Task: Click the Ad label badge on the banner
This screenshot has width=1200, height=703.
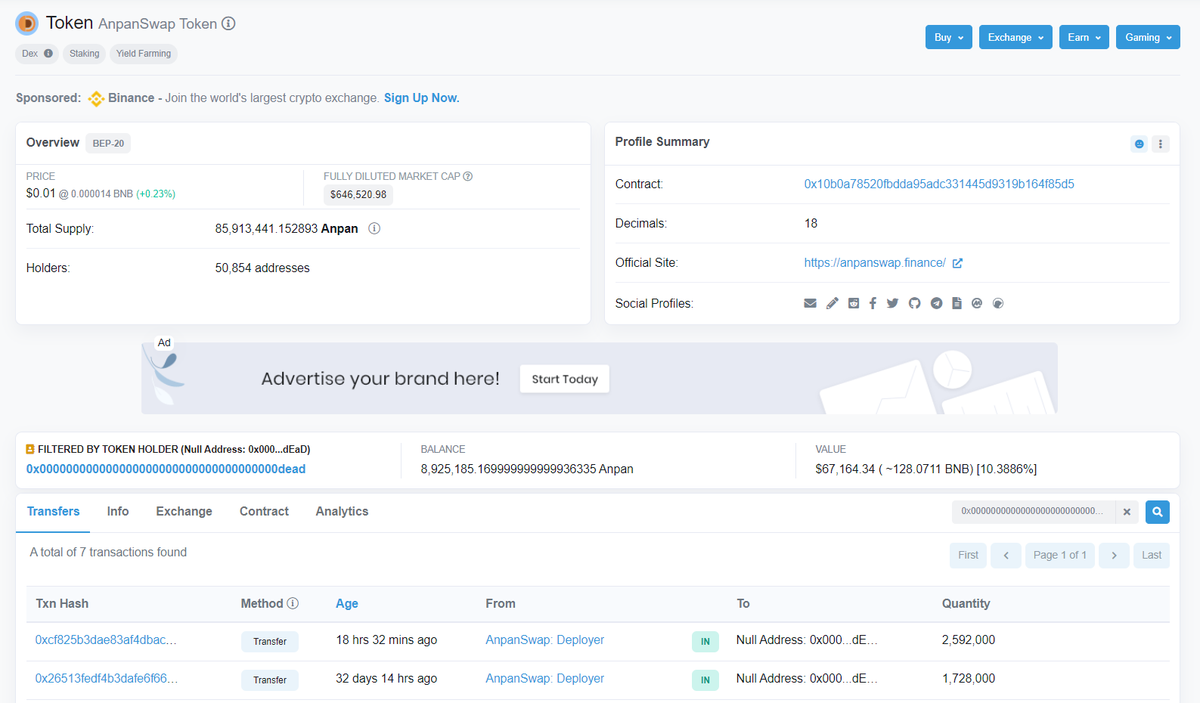Action: [x=164, y=343]
